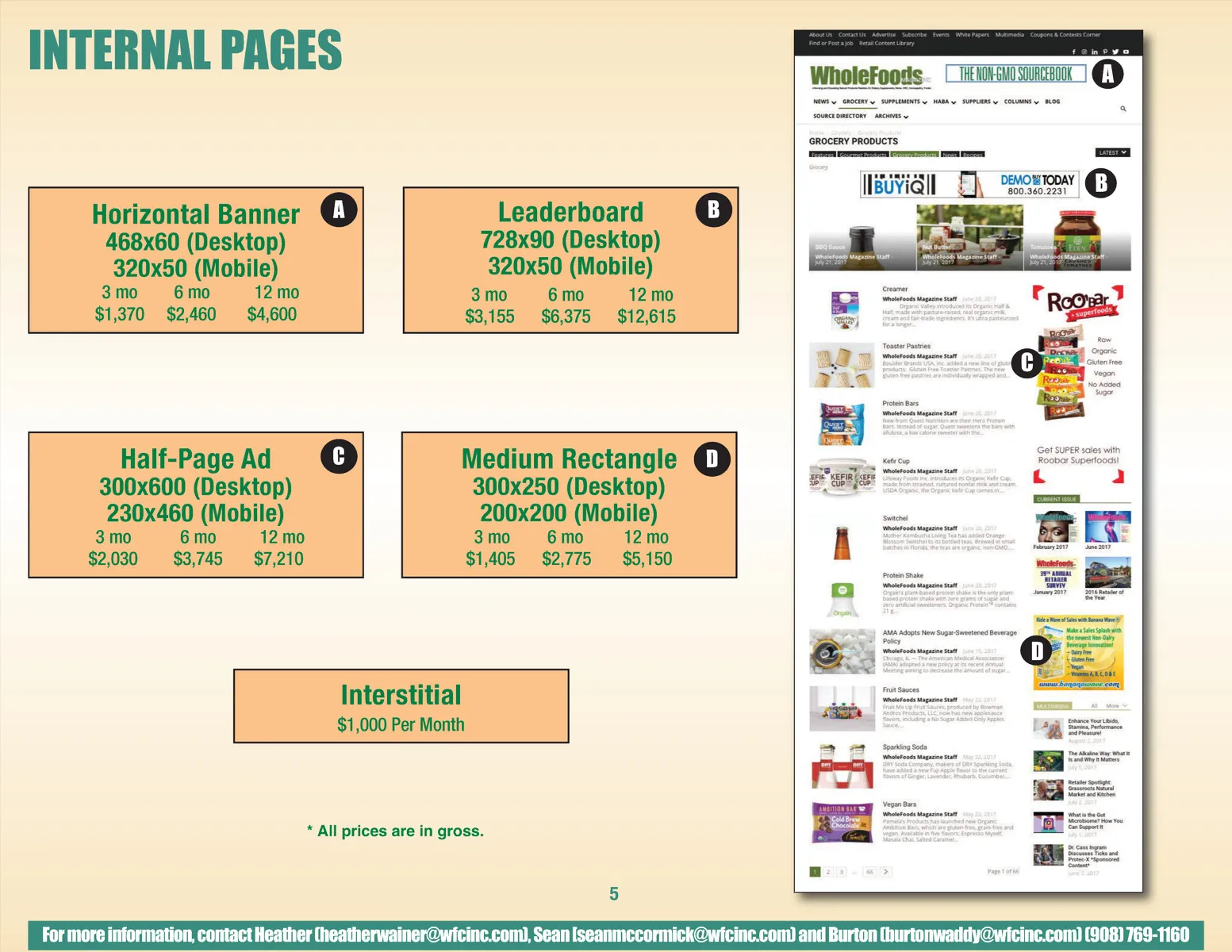Expand the SUPPLEMENTS menu dropdown
Image resolution: width=1232 pixels, height=952 pixels.
[904, 102]
